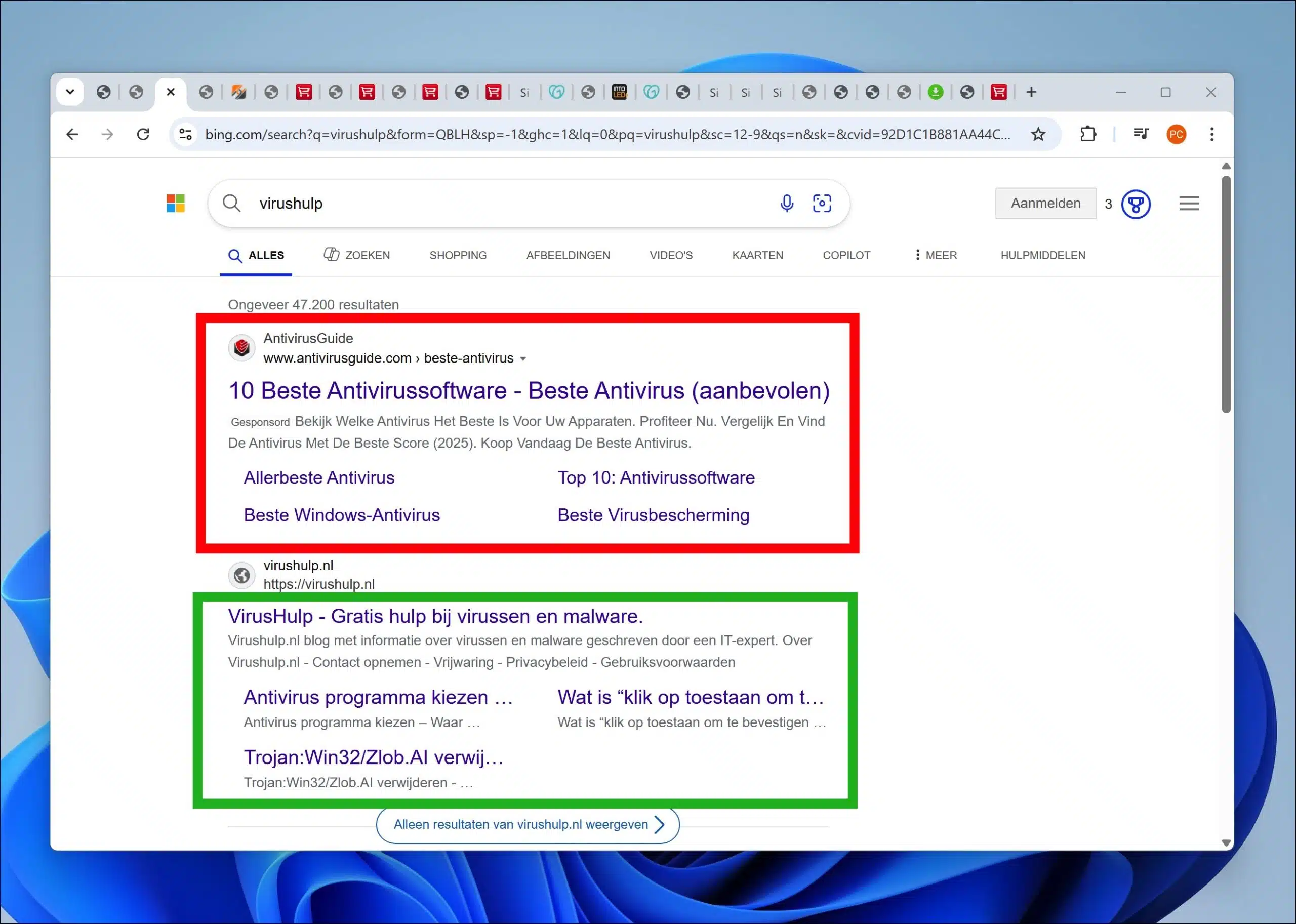Open Top 10: Antivirussoftware link
Image resolution: width=1296 pixels, height=924 pixels.
[x=656, y=478]
